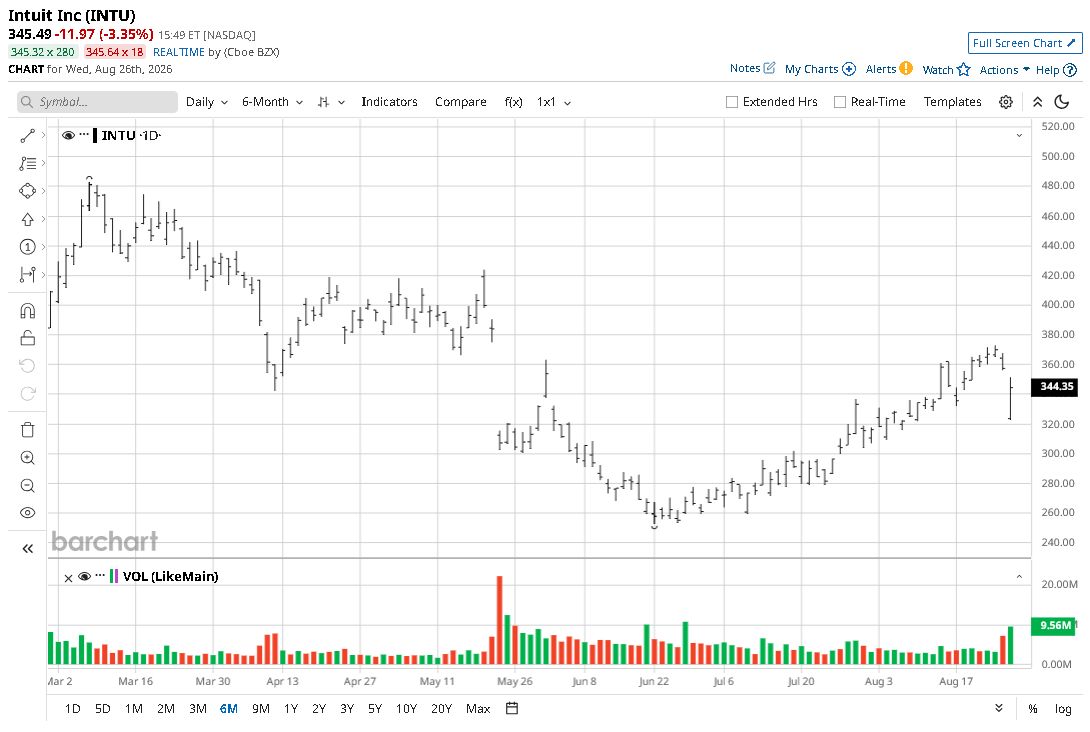The width and height of the screenshot is (1090, 732).
Task: Zoom out of the chart
Action: tap(27, 485)
